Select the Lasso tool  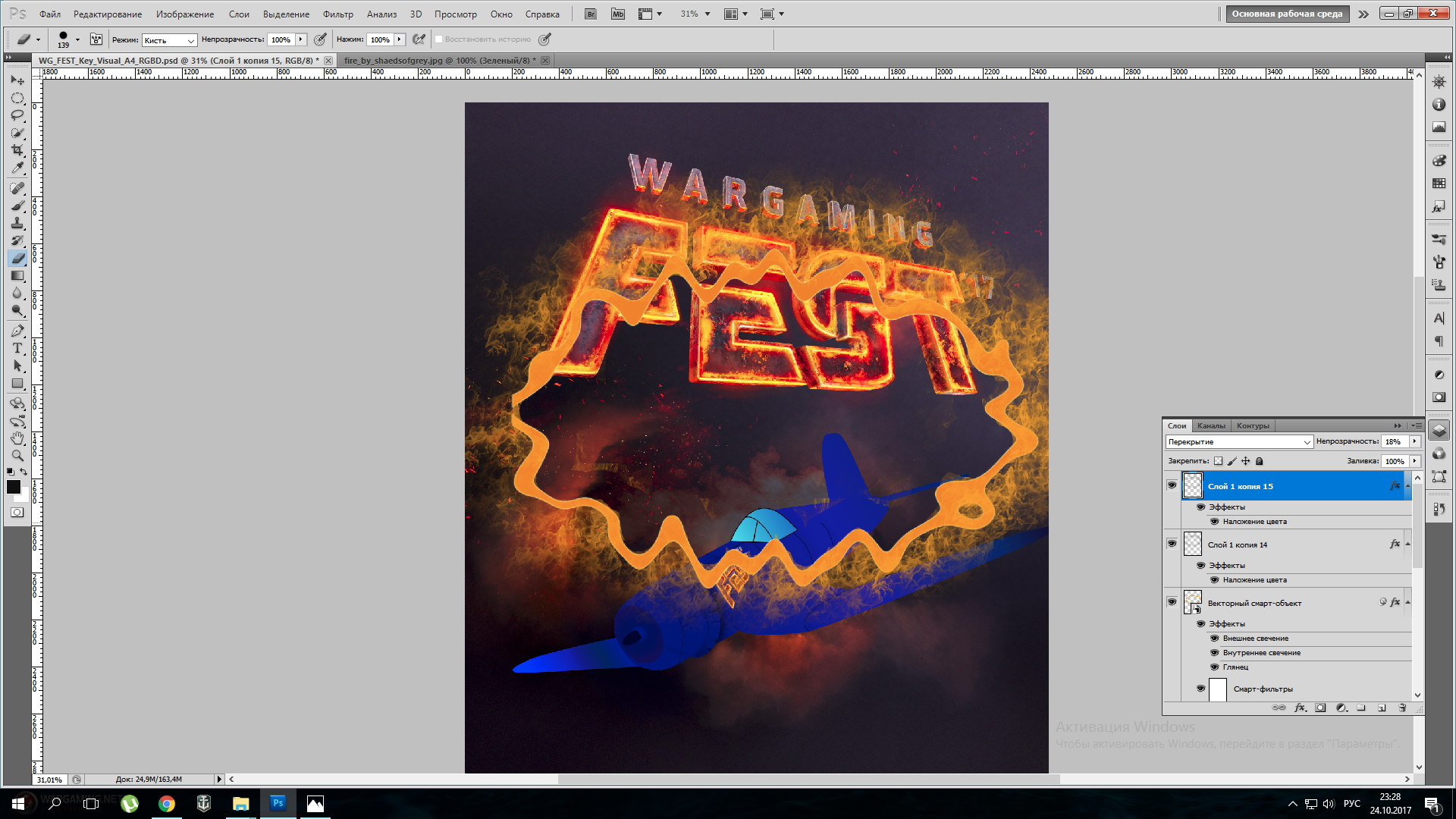click(17, 115)
